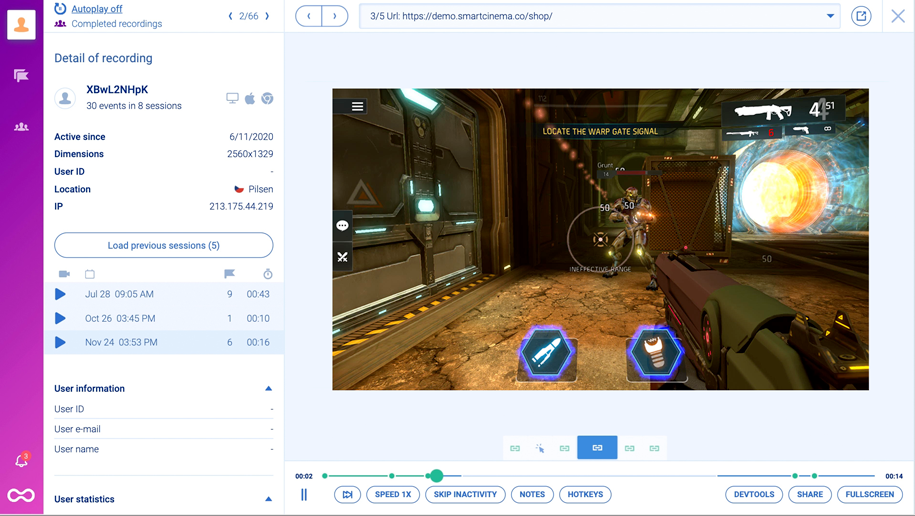The image size is (915, 516).
Task: Switch player to FULLSCREEN
Action: pos(869,494)
